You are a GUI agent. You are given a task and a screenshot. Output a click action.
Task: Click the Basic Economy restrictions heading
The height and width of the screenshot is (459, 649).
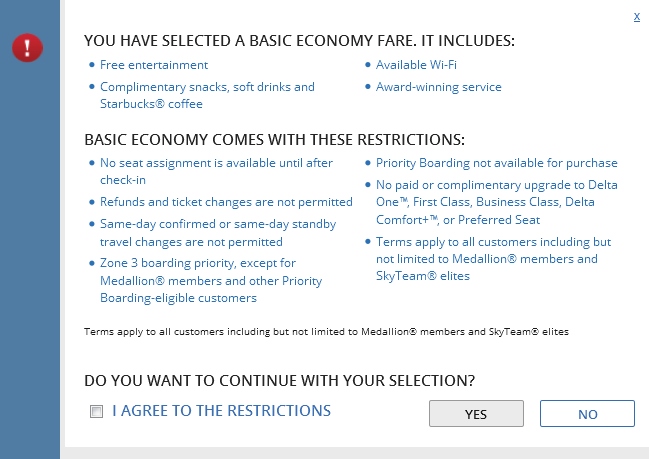tap(274, 140)
